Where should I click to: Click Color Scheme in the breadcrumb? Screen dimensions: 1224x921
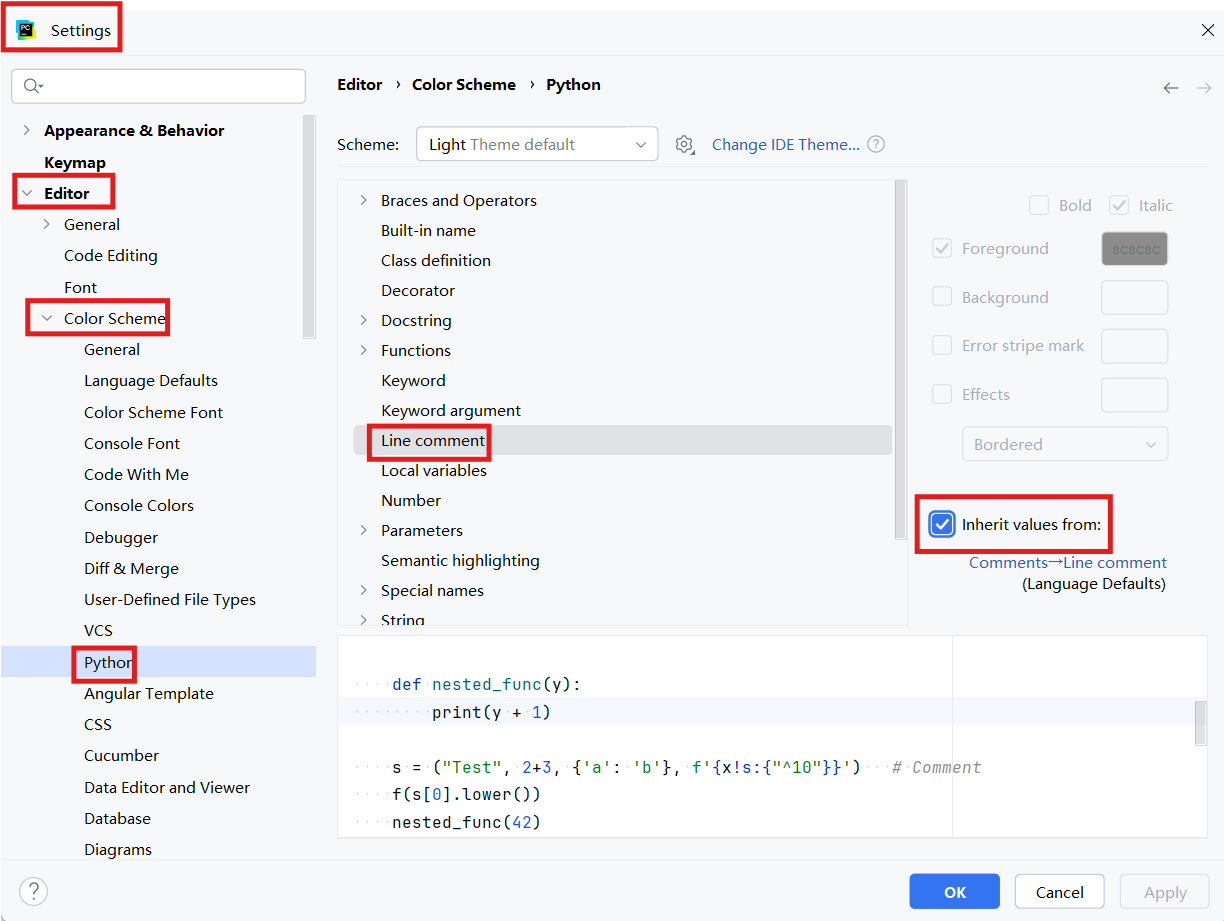[x=464, y=84]
